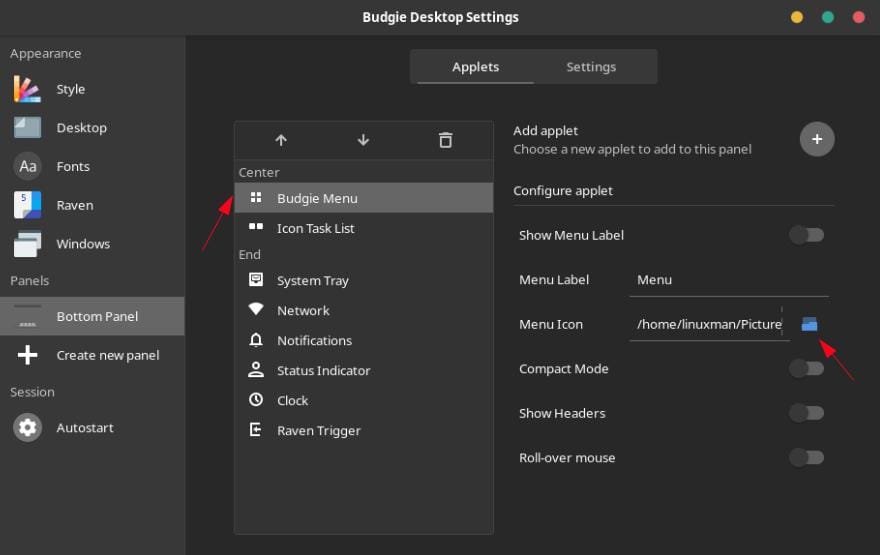Select Bottom Panel in sidebar
This screenshot has height=555, width=880.
tap(92, 316)
